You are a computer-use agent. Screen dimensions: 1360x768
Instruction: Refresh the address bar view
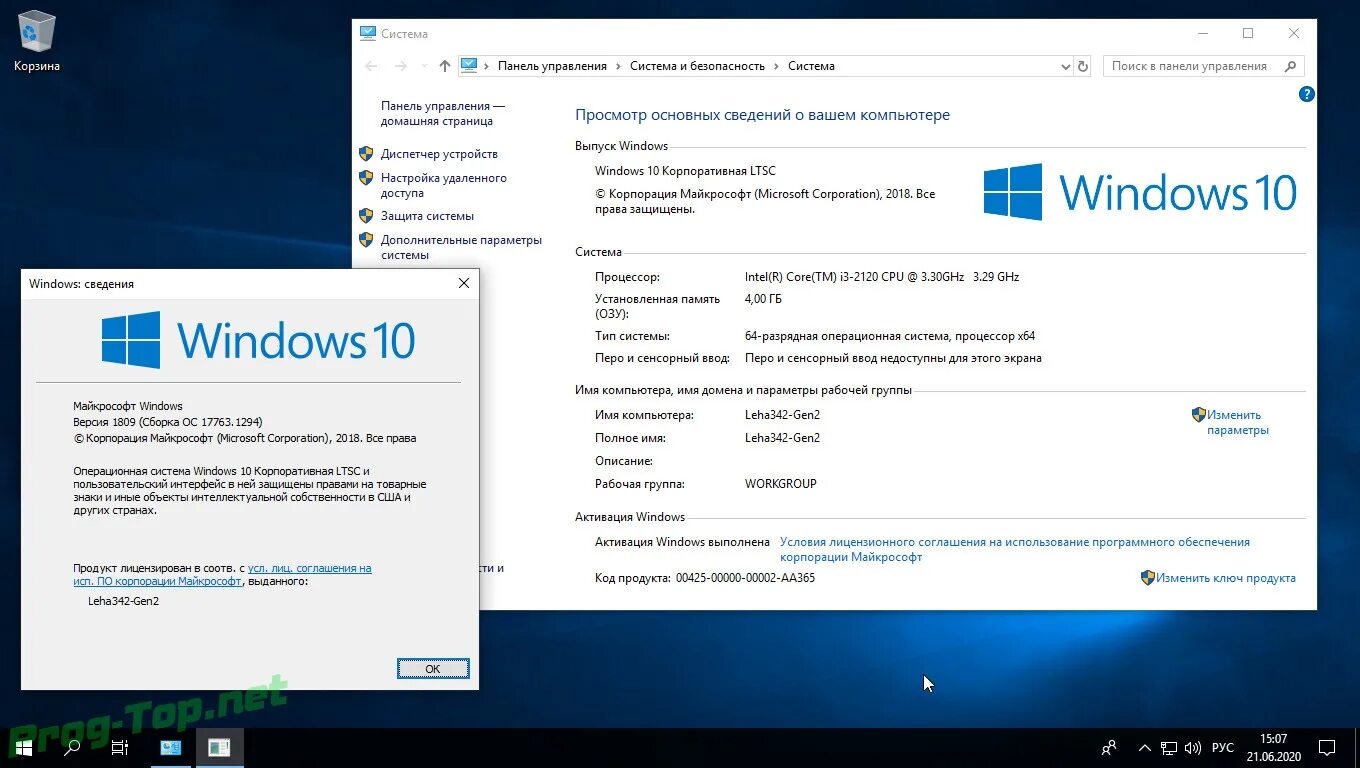click(1082, 66)
